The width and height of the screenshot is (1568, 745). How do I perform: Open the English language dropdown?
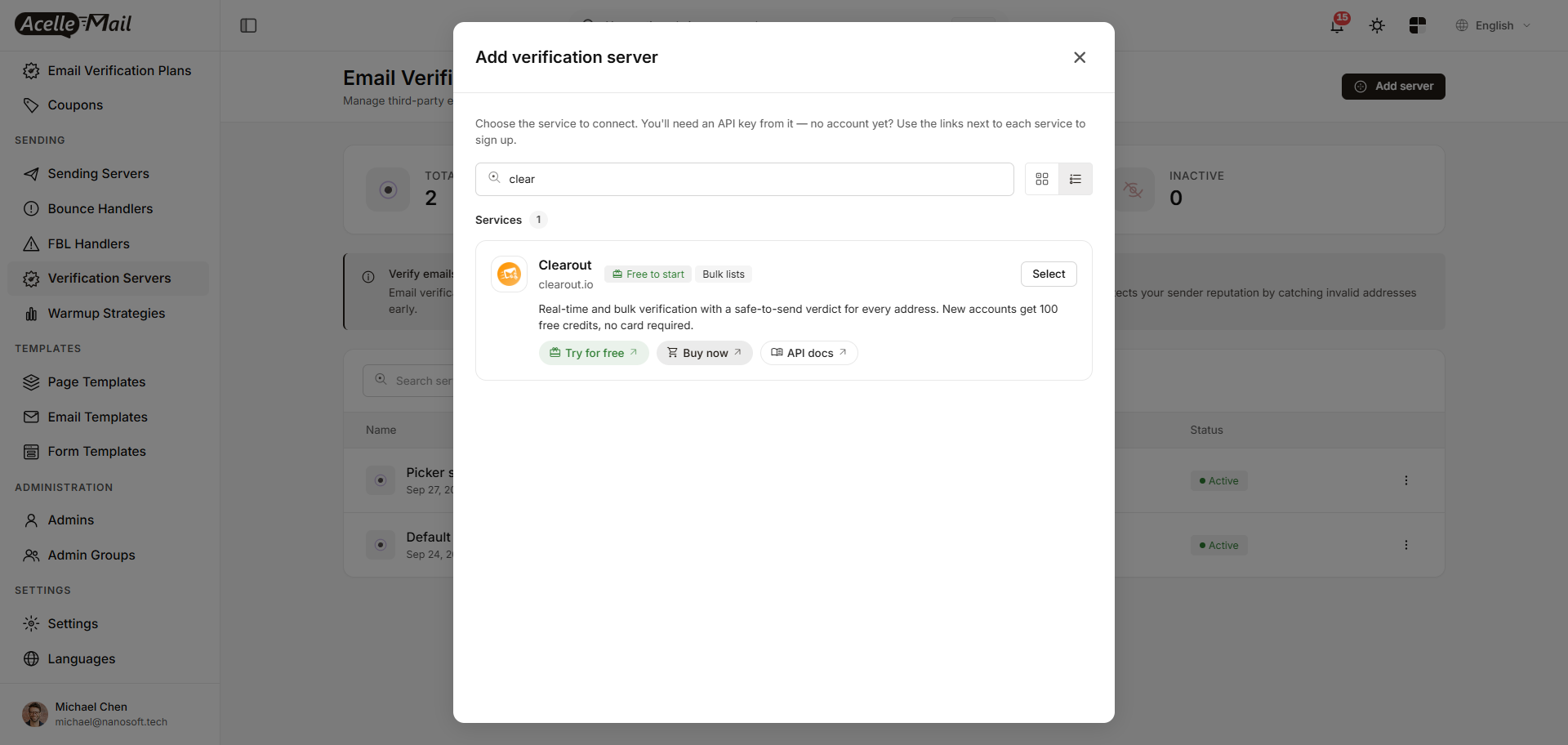(x=1493, y=25)
